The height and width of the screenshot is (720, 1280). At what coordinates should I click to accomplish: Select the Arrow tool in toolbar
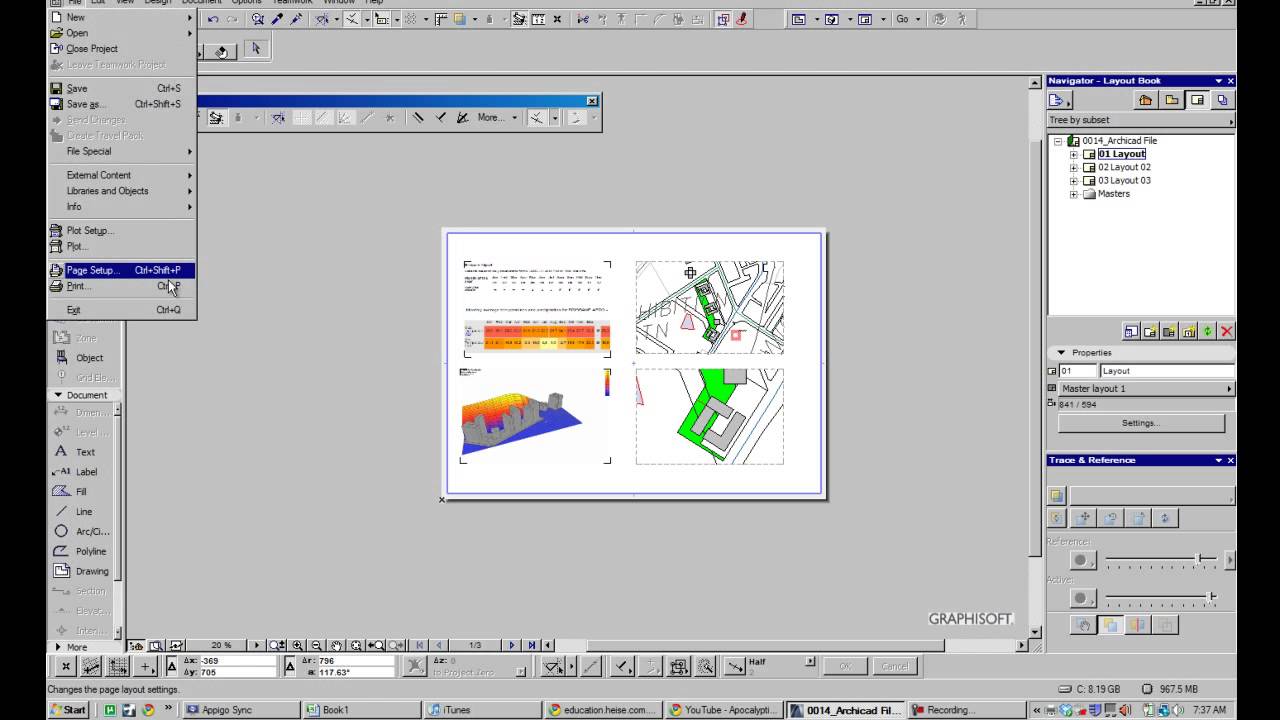click(256, 49)
